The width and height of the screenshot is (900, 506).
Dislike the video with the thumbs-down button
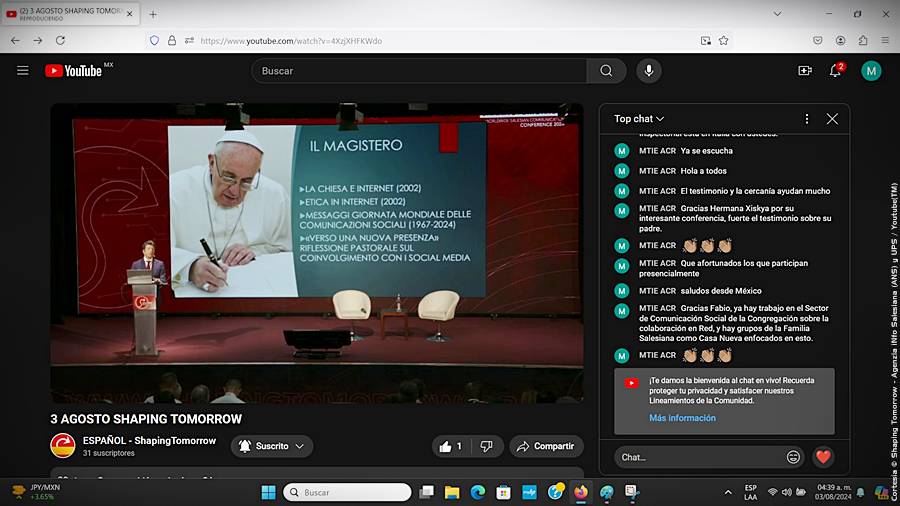pos(486,446)
